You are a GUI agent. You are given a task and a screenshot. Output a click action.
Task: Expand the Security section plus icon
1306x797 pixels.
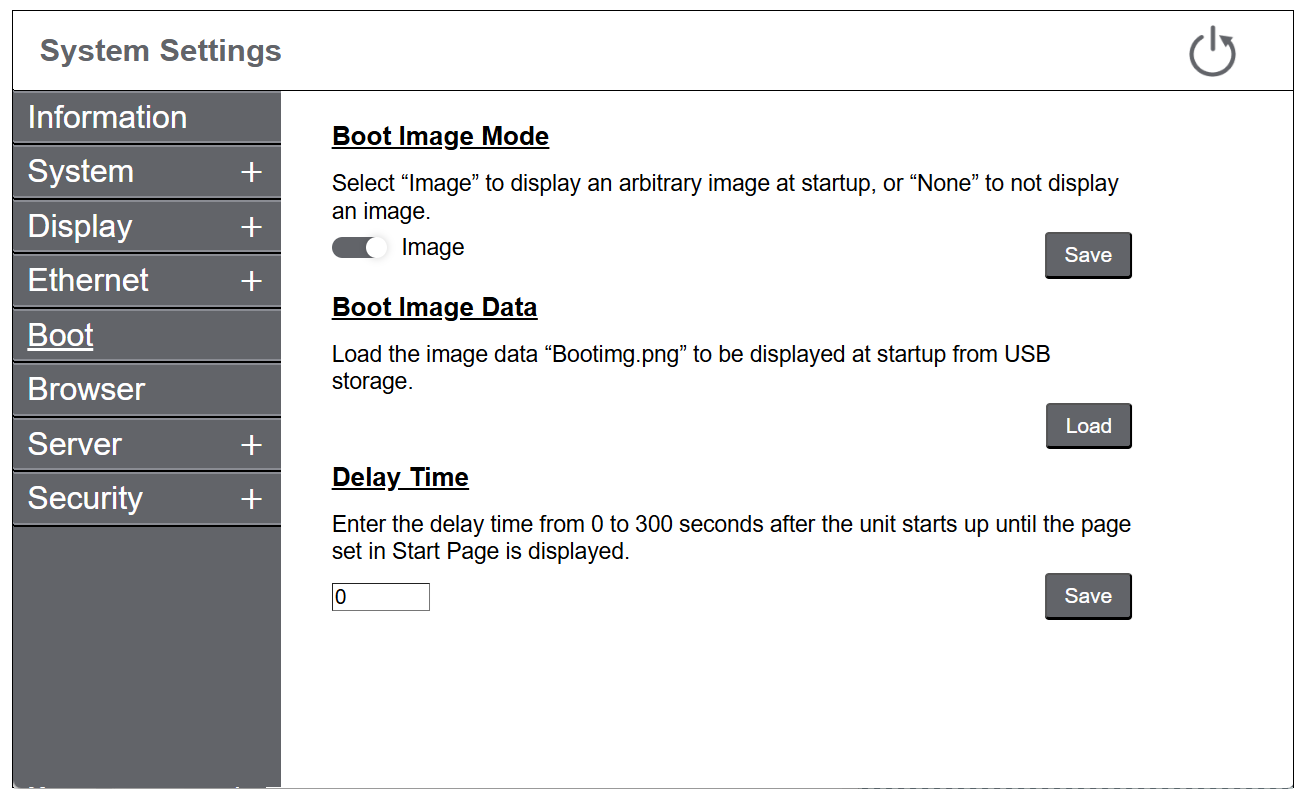[251, 499]
